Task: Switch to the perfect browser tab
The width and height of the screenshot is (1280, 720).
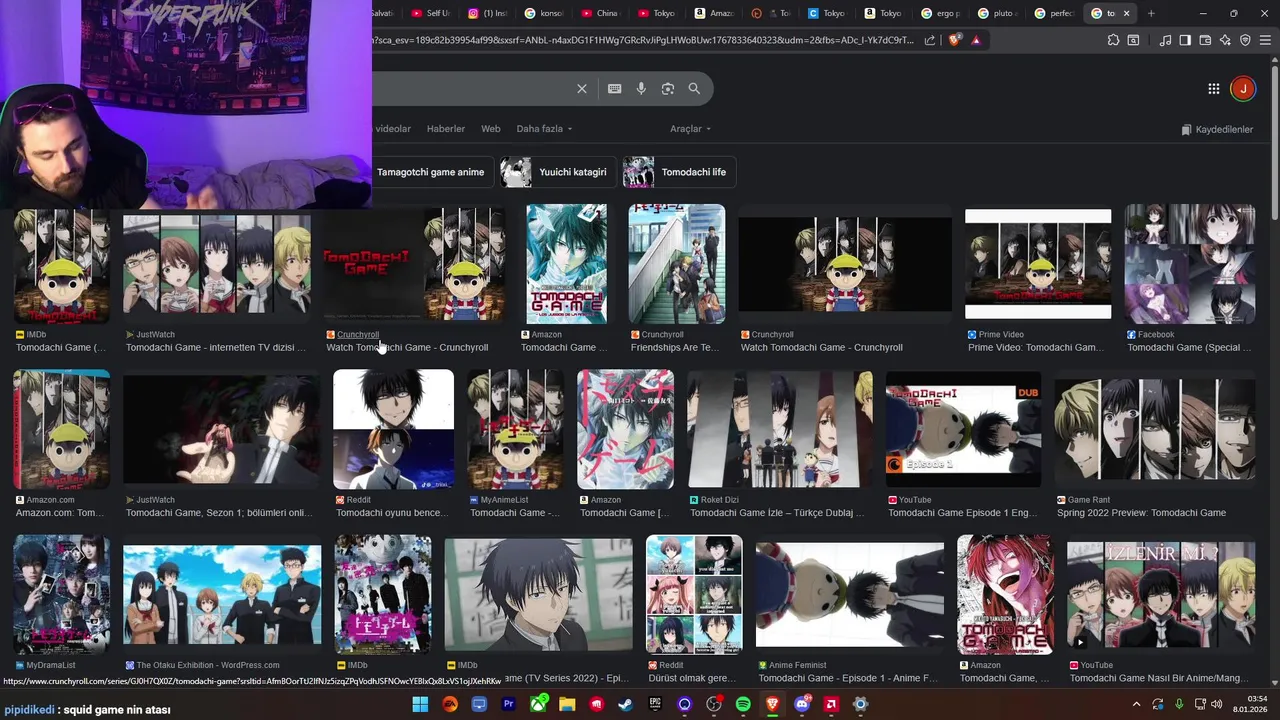Action: click(1054, 13)
